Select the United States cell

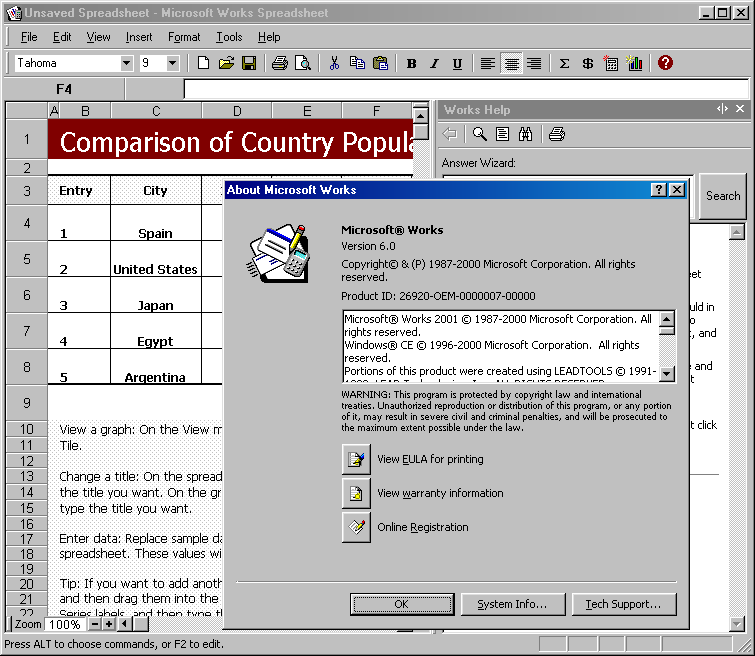coord(156,259)
